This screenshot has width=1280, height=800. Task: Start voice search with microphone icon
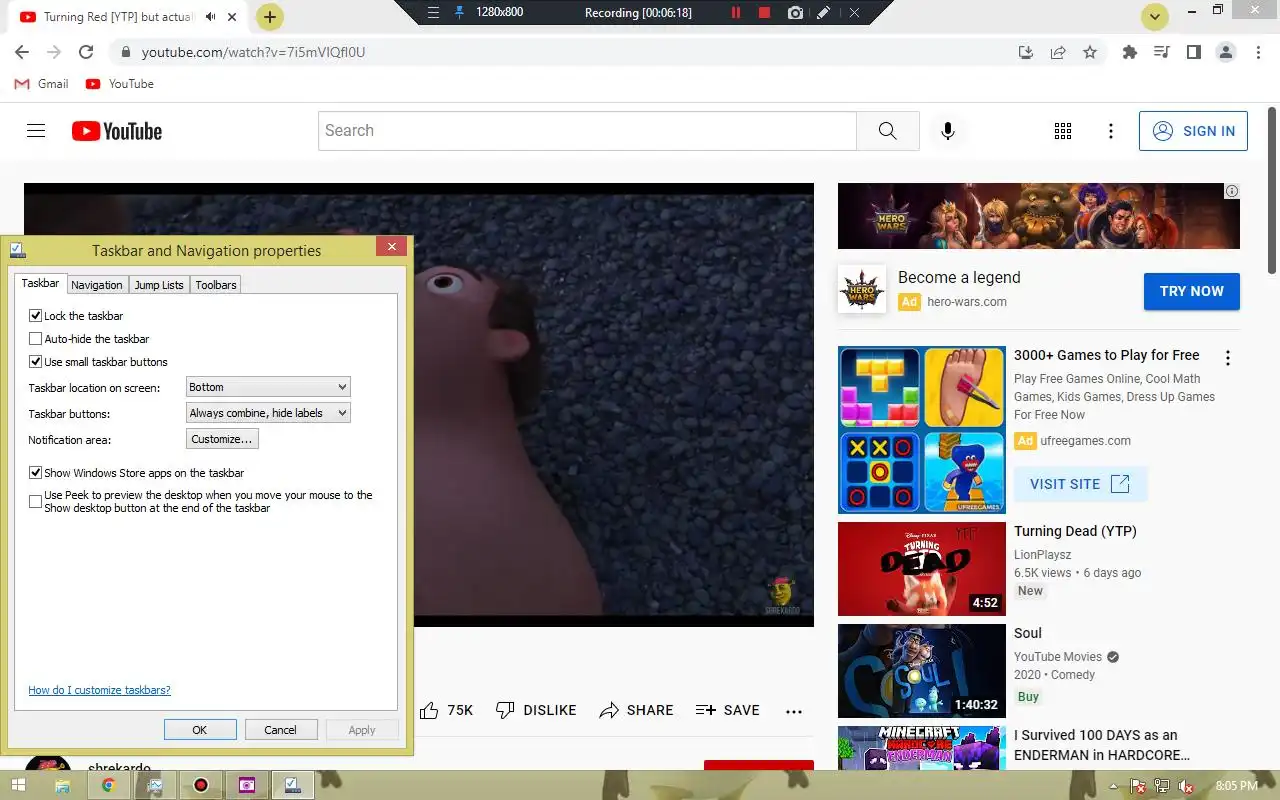948,131
